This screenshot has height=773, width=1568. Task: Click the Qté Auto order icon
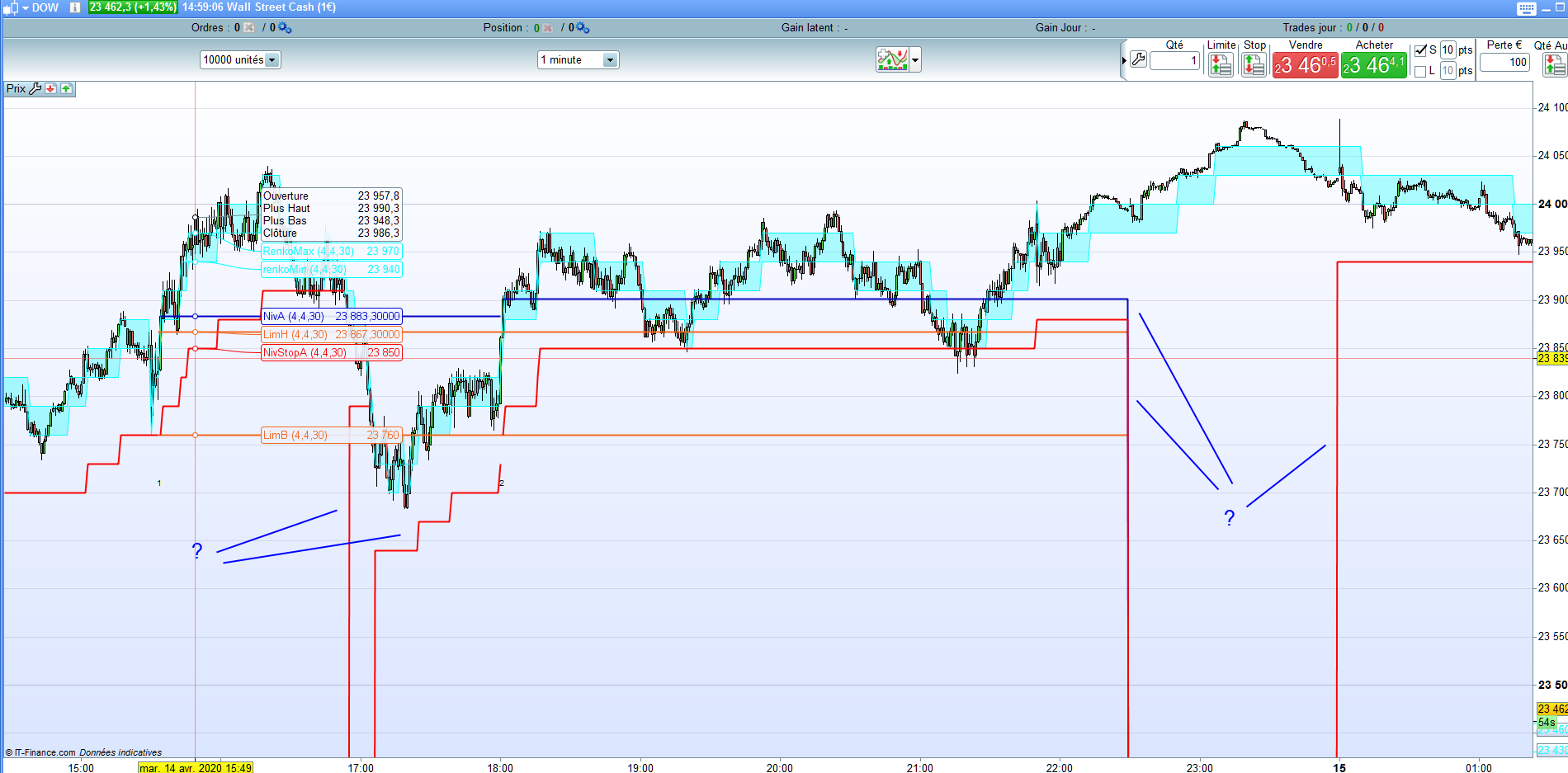1555,64
